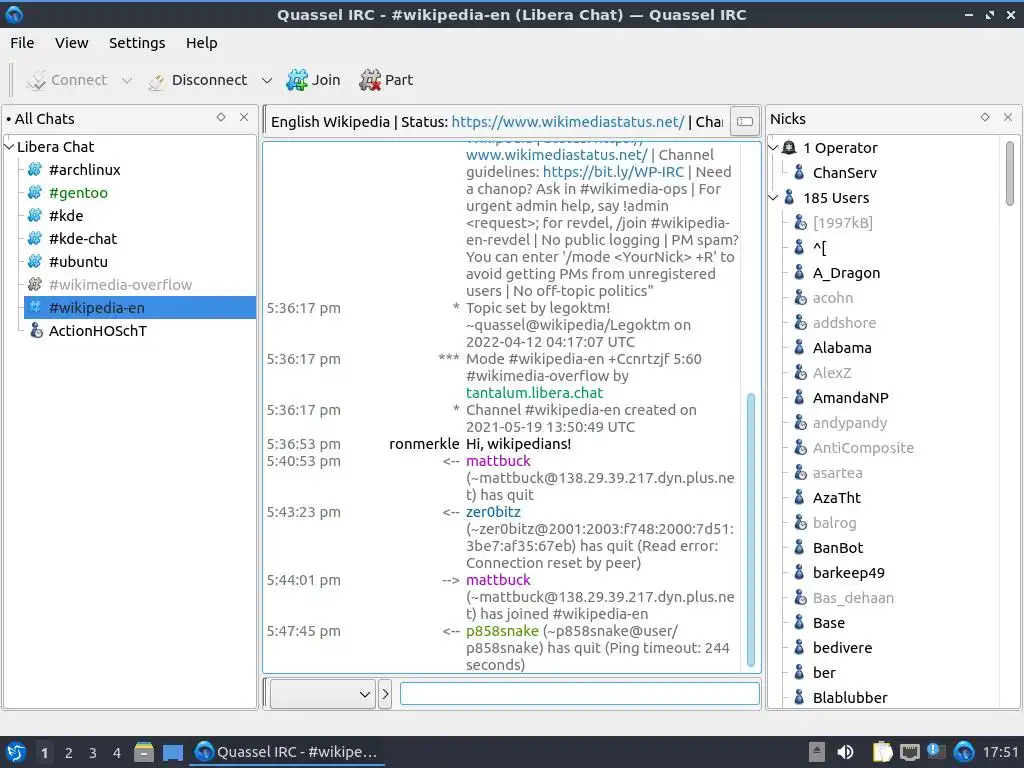Viewport: 1024px width, 768px height.
Task: Click the volume tray icon
Action: click(844, 752)
